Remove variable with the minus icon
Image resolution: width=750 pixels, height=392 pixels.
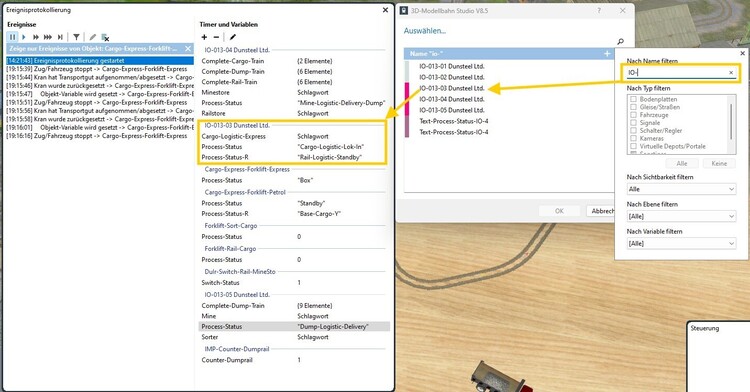pyautogui.click(x=216, y=37)
